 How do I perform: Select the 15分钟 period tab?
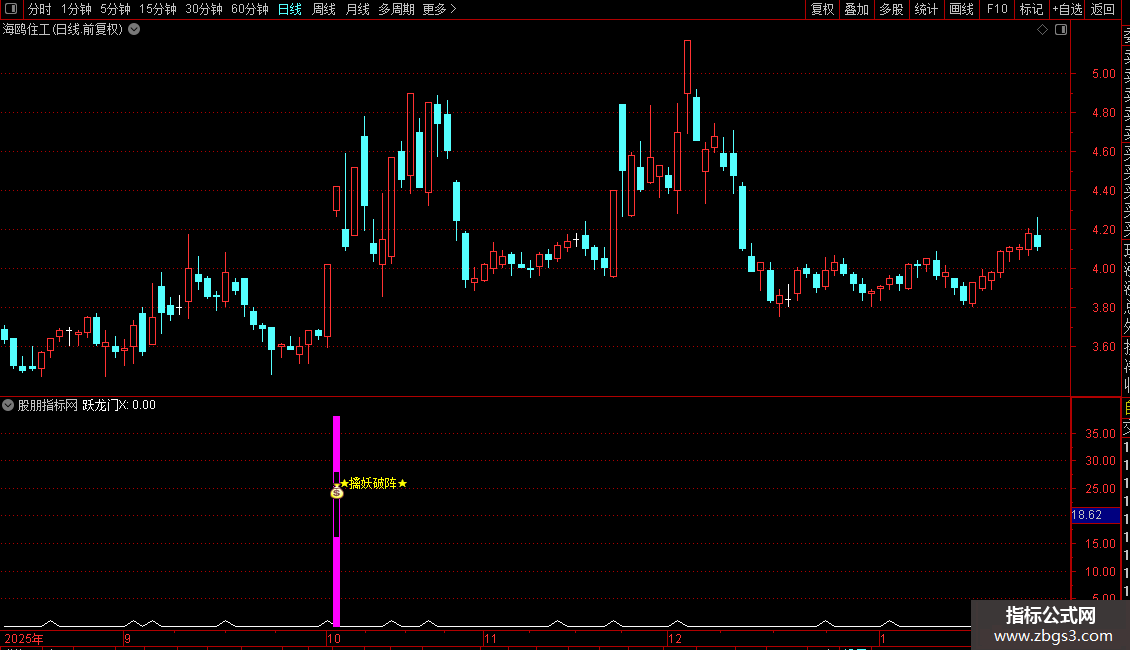point(157,9)
